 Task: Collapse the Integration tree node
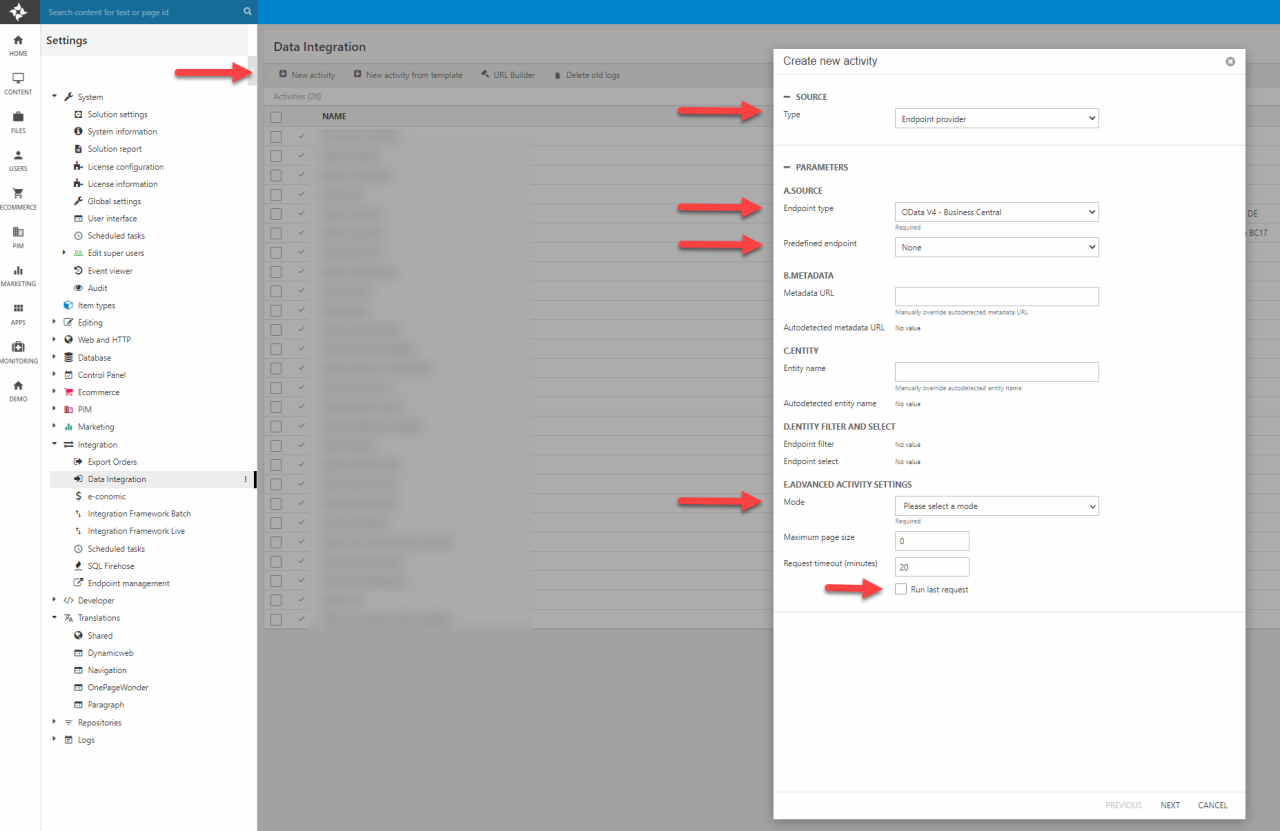[x=55, y=445]
